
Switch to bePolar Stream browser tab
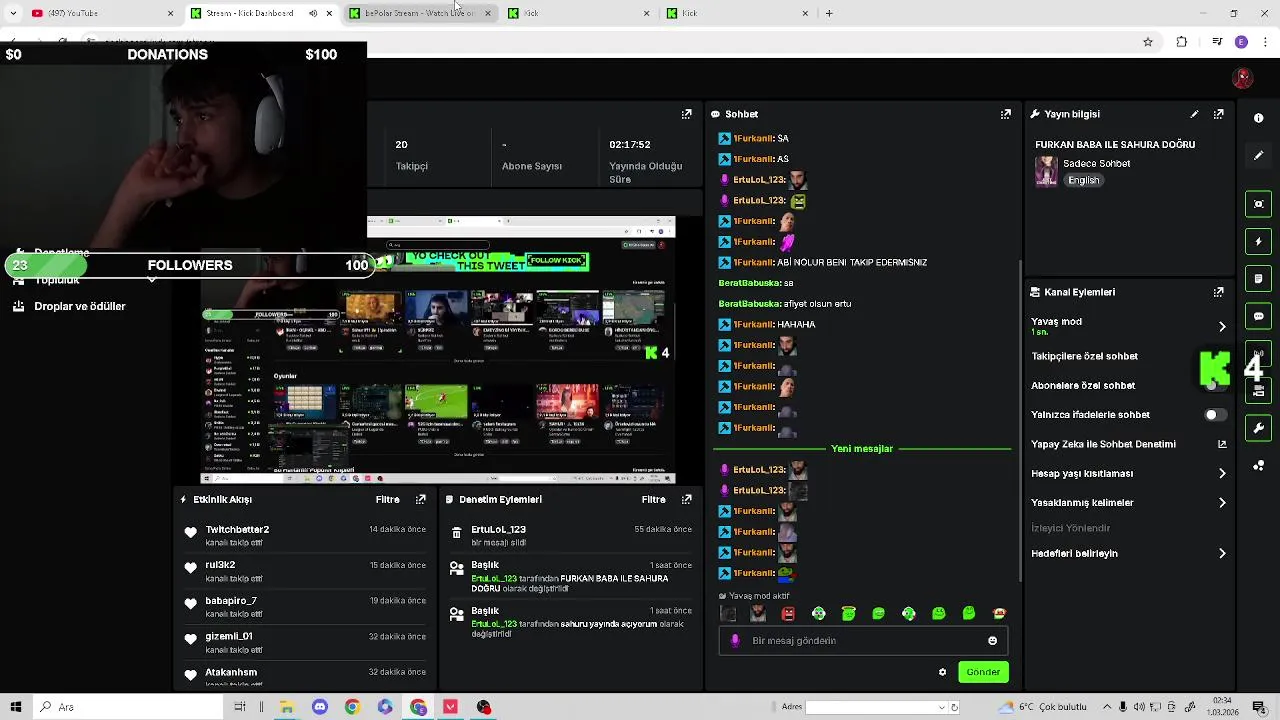point(420,13)
